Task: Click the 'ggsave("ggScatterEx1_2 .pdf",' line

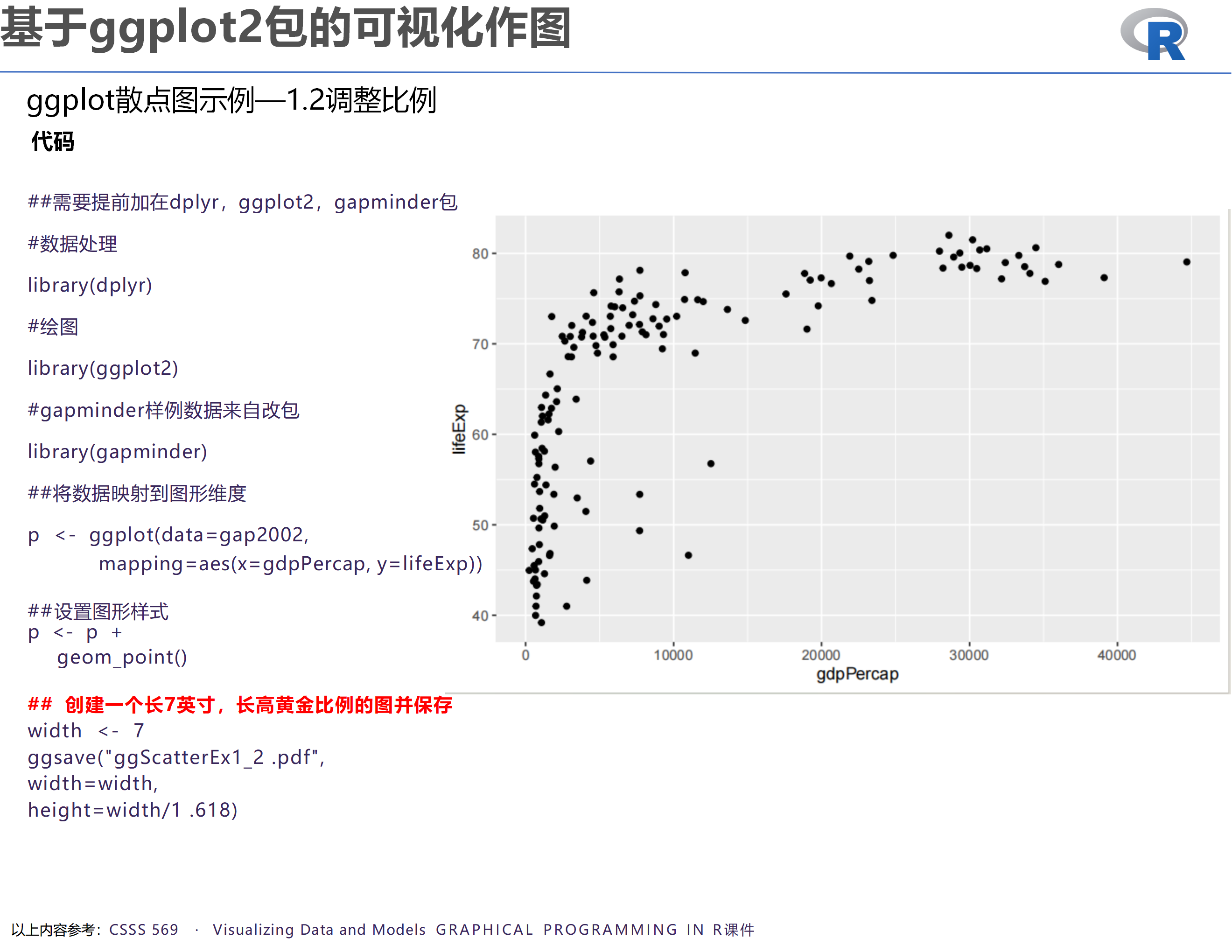Action: coord(176,757)
